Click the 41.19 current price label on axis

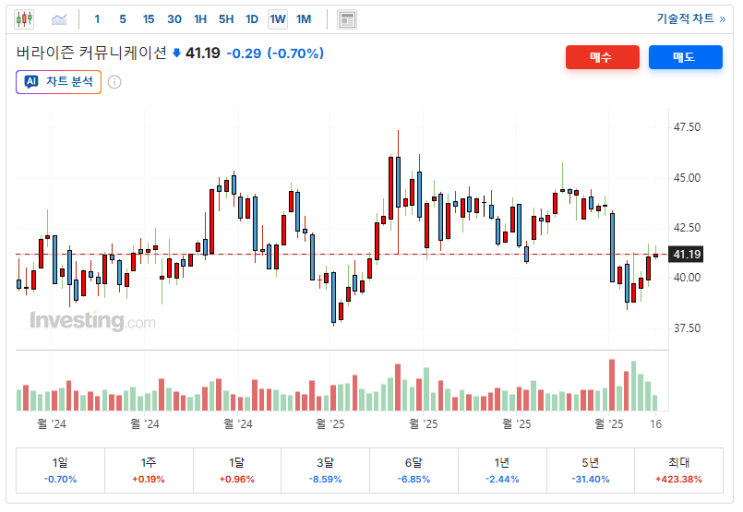(x=686, y=254)
